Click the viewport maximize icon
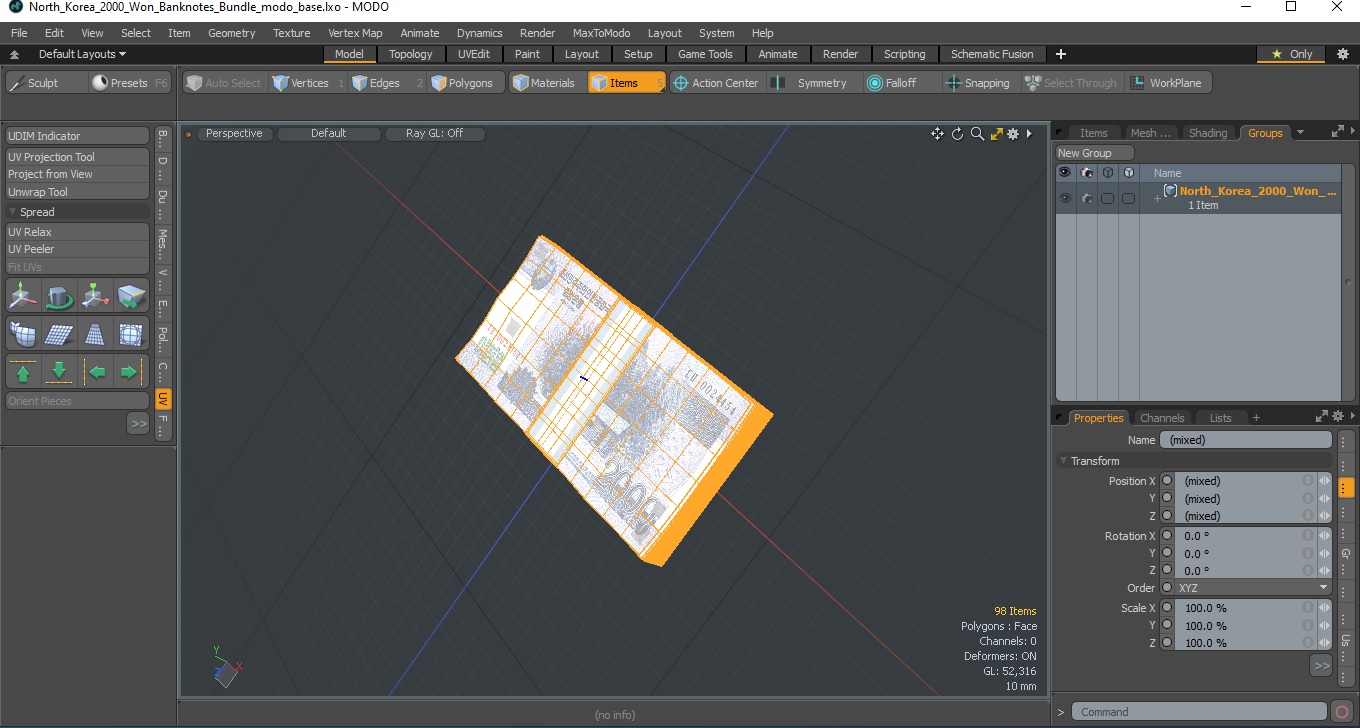The width and height of the screenshot is (1360, 728). coord(996,134)
